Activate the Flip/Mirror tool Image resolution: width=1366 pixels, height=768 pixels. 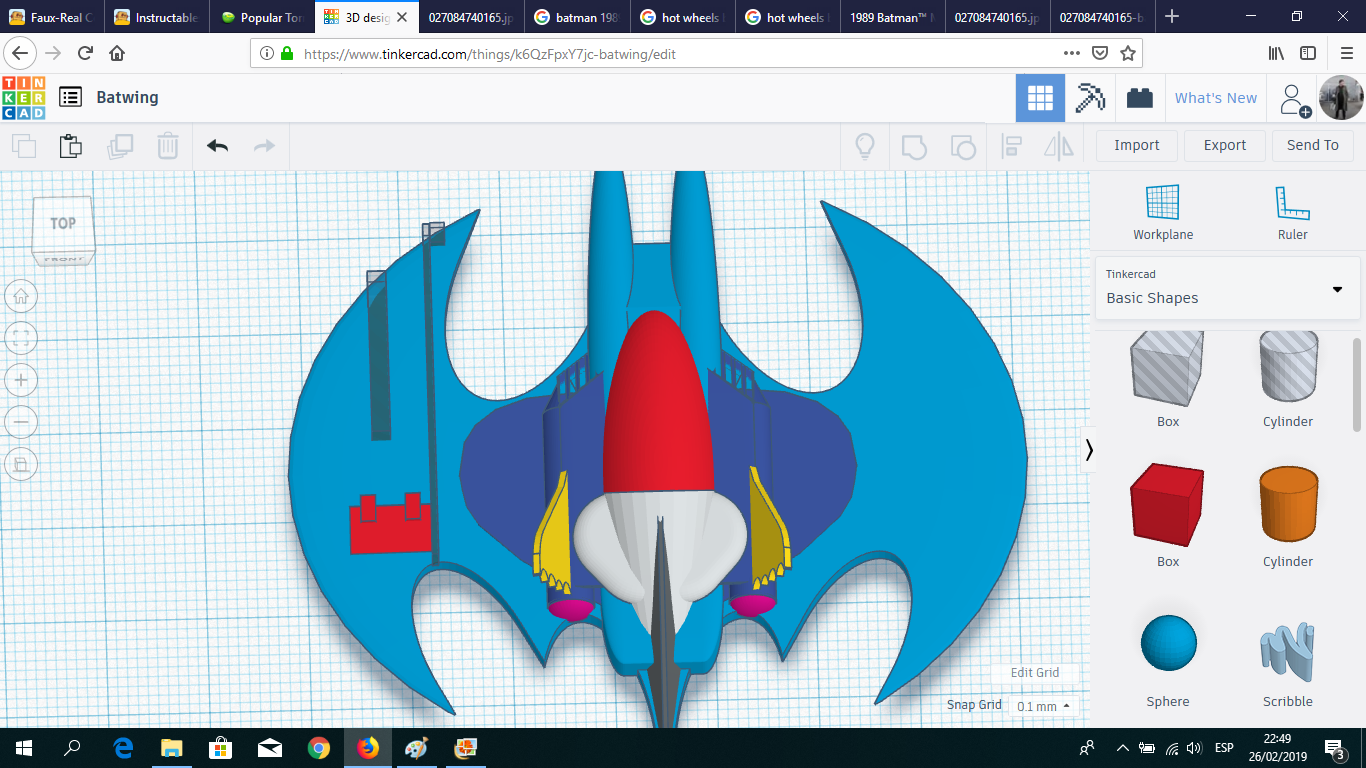pyautogui.click(x=1059, y=146)
